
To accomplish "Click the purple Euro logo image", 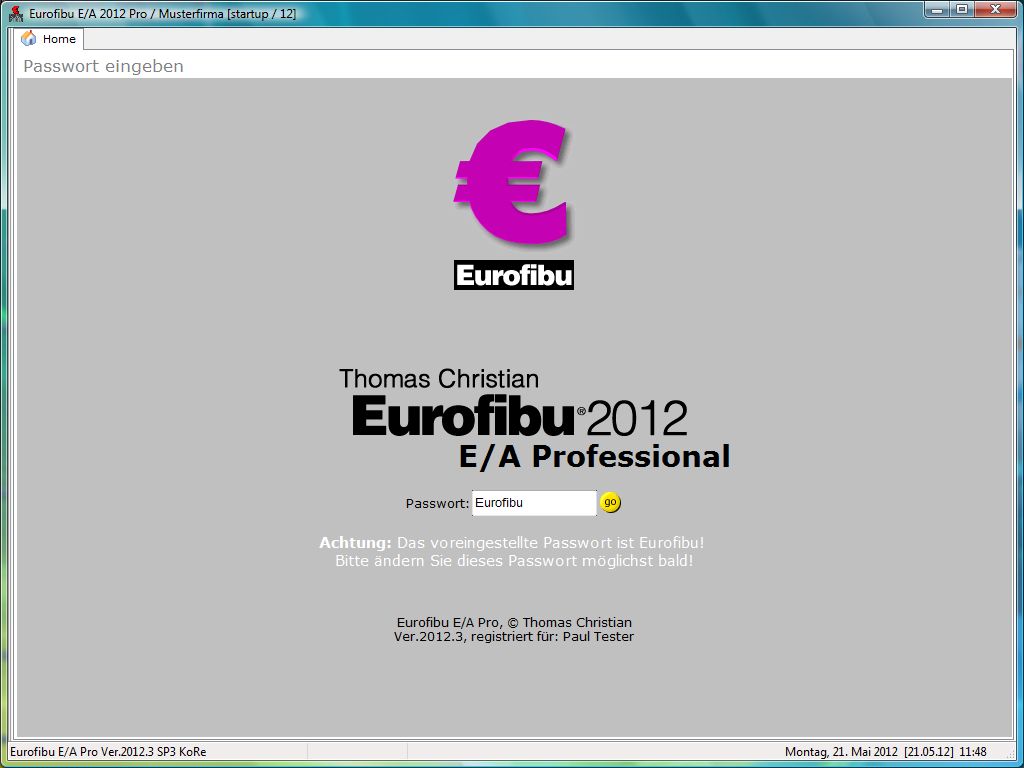I will point(512,183).
